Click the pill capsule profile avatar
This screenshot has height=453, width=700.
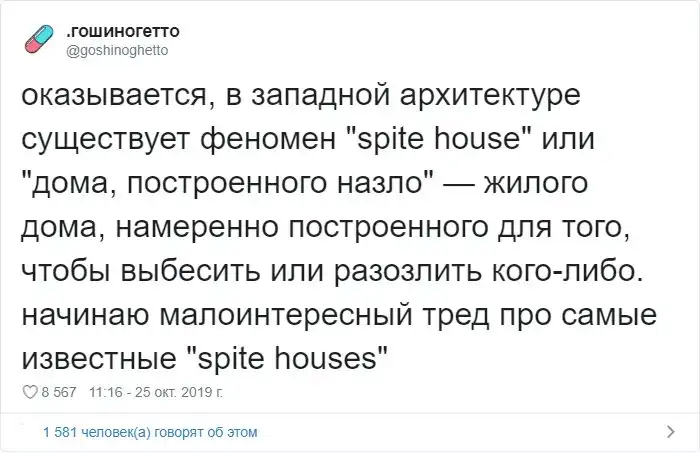39,40
